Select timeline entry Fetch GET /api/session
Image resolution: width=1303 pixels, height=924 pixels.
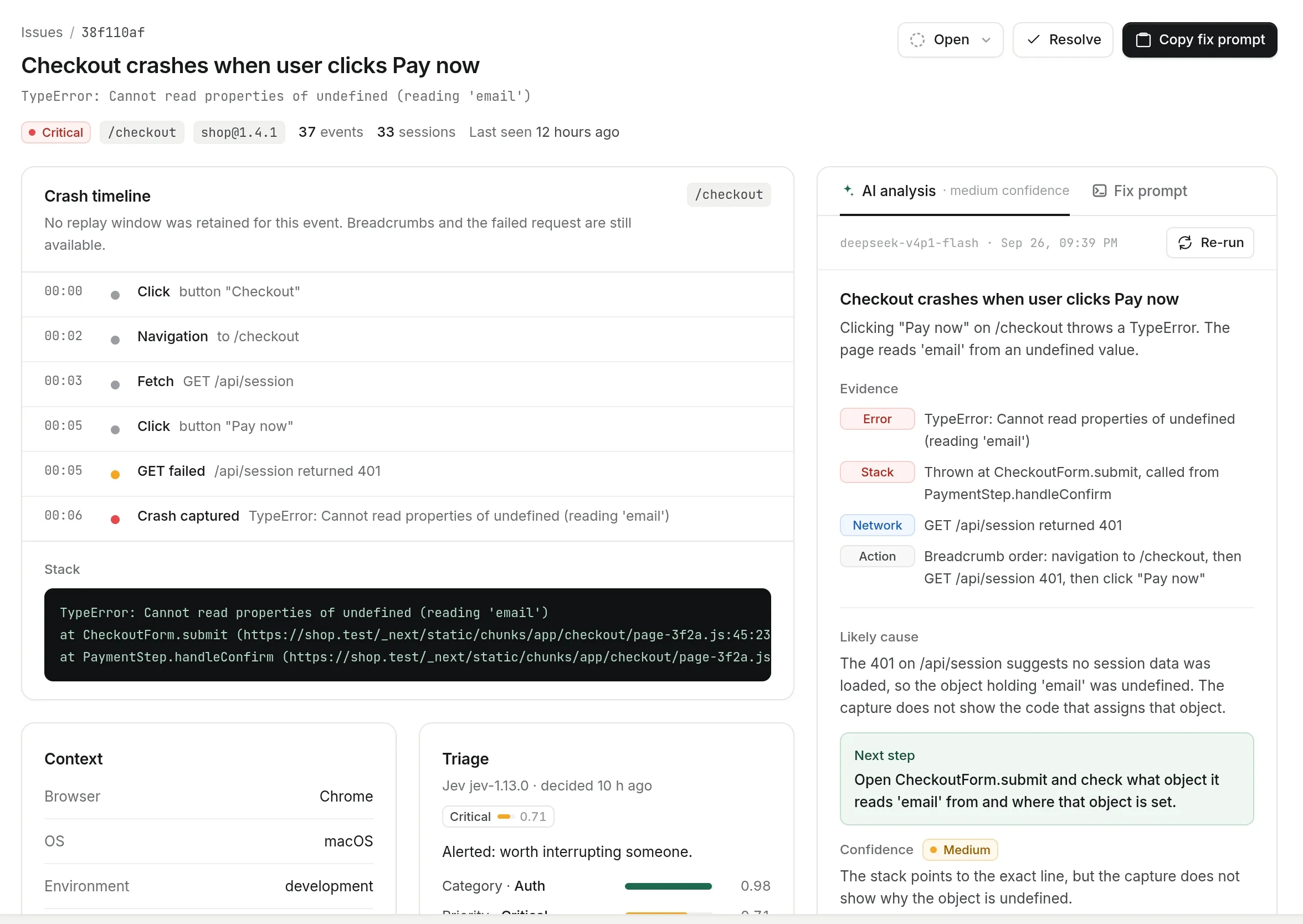[x=407, y=384]
